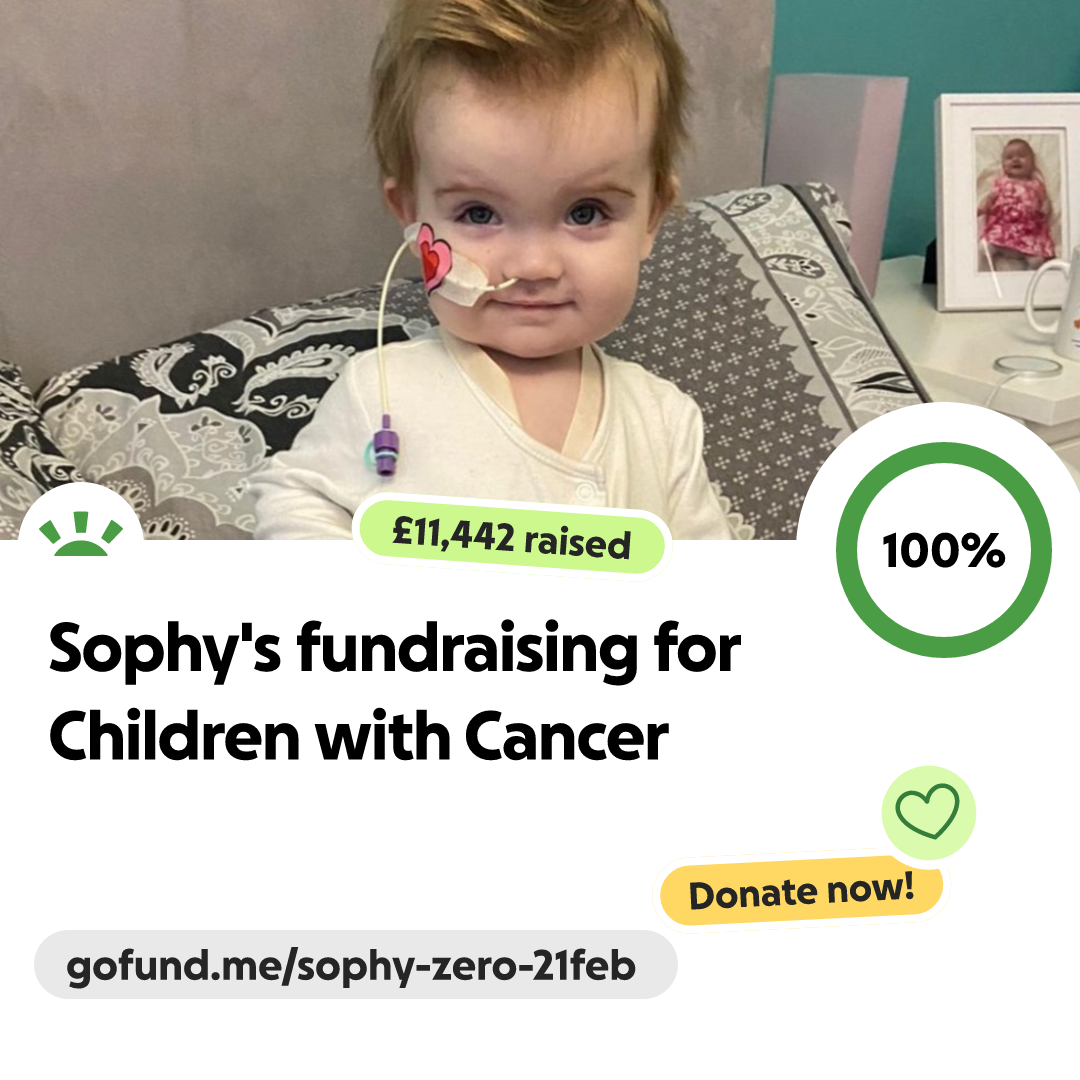Screen dimensions: 1080x1080
Task: Click the black paisley cushion at left
Action: click(172, 413)
